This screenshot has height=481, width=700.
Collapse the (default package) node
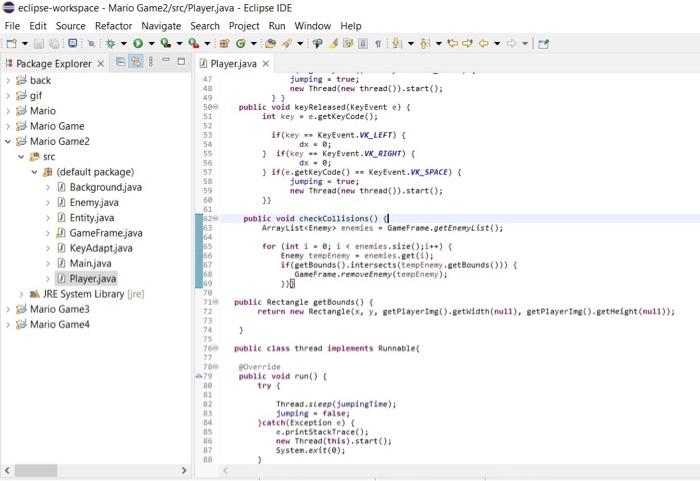click(34, 172)
